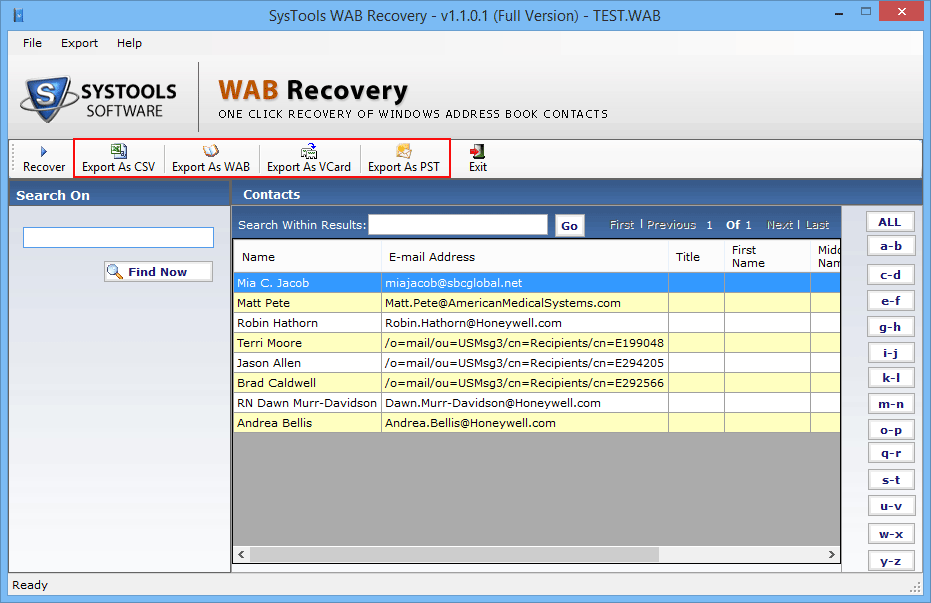
Task: Open the Help menu
Action: click(129, 43)
